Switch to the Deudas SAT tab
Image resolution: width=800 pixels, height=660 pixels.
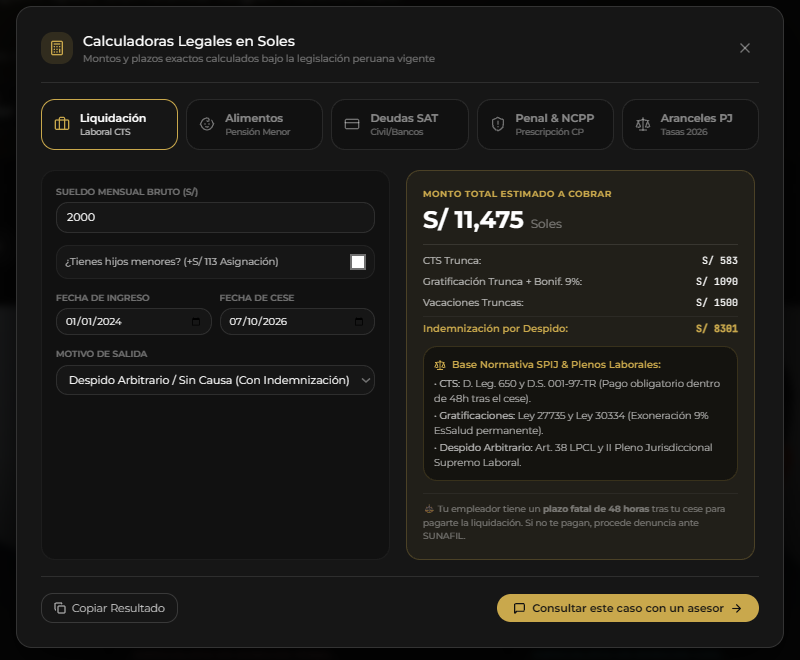(x=400, y=124)
